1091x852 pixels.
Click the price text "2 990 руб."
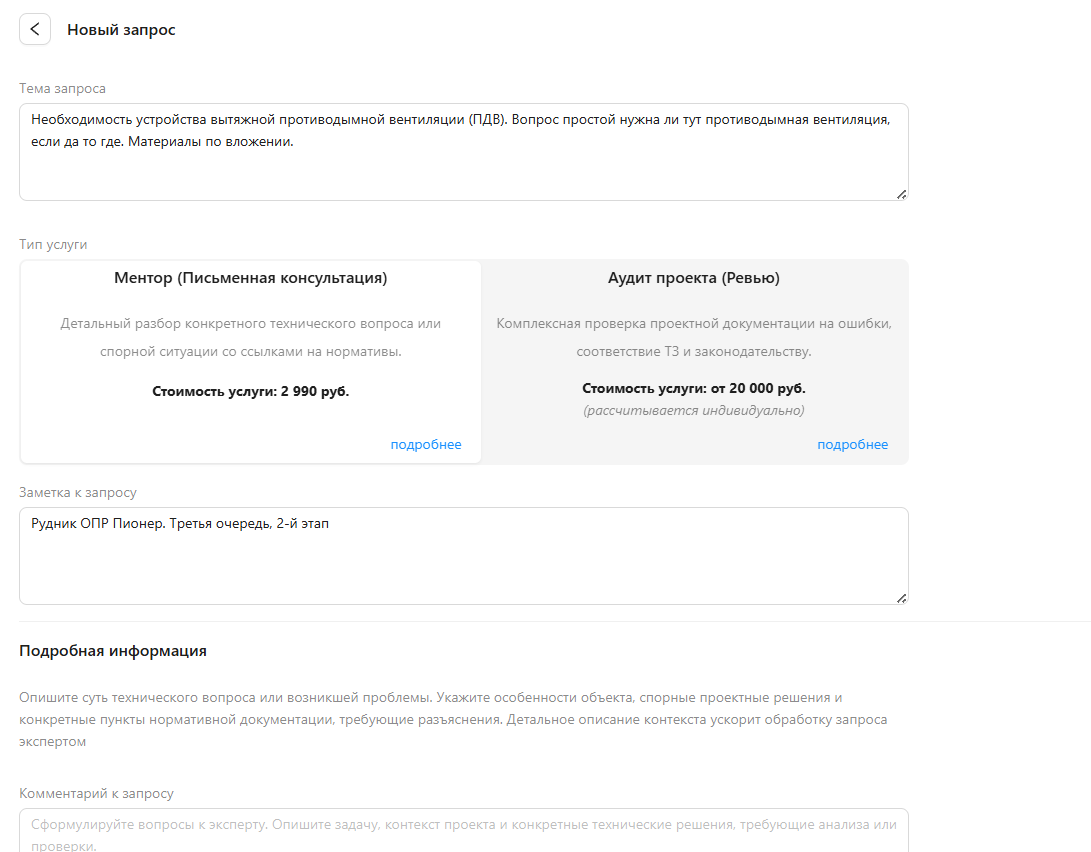(314, 391)
